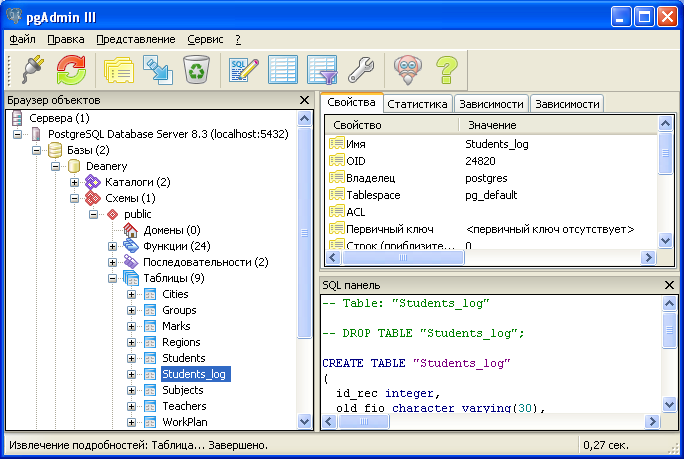This screenshot has width=684, height=459.
Task: Click the Таблицы tables icon
Action: pyautogui.click(x=131, y=278)
